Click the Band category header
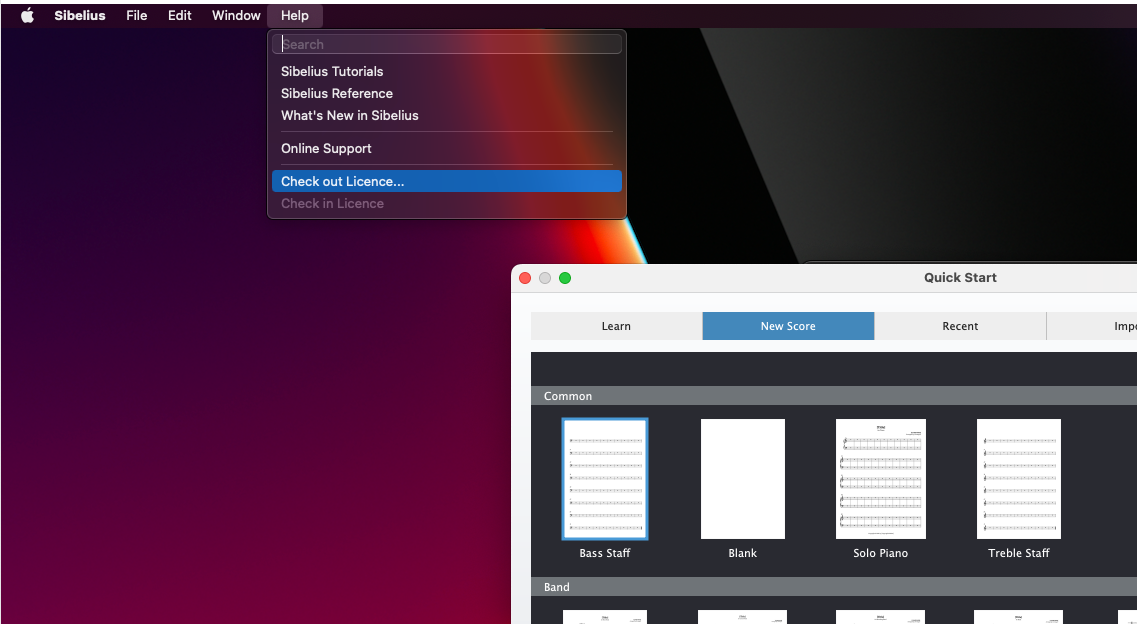This screenshot has height=624, width=1137. click(834, 587)
